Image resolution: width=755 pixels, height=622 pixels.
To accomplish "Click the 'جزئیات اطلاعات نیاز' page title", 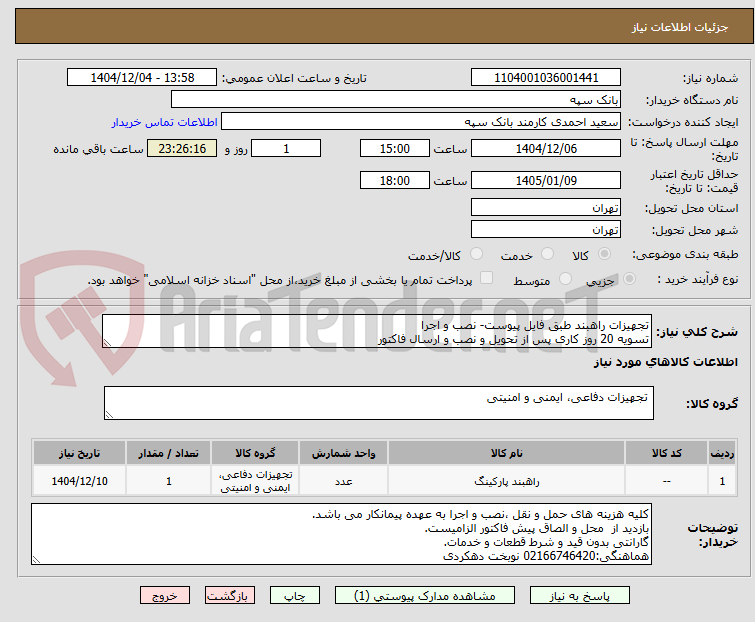I will pos(679,27).
